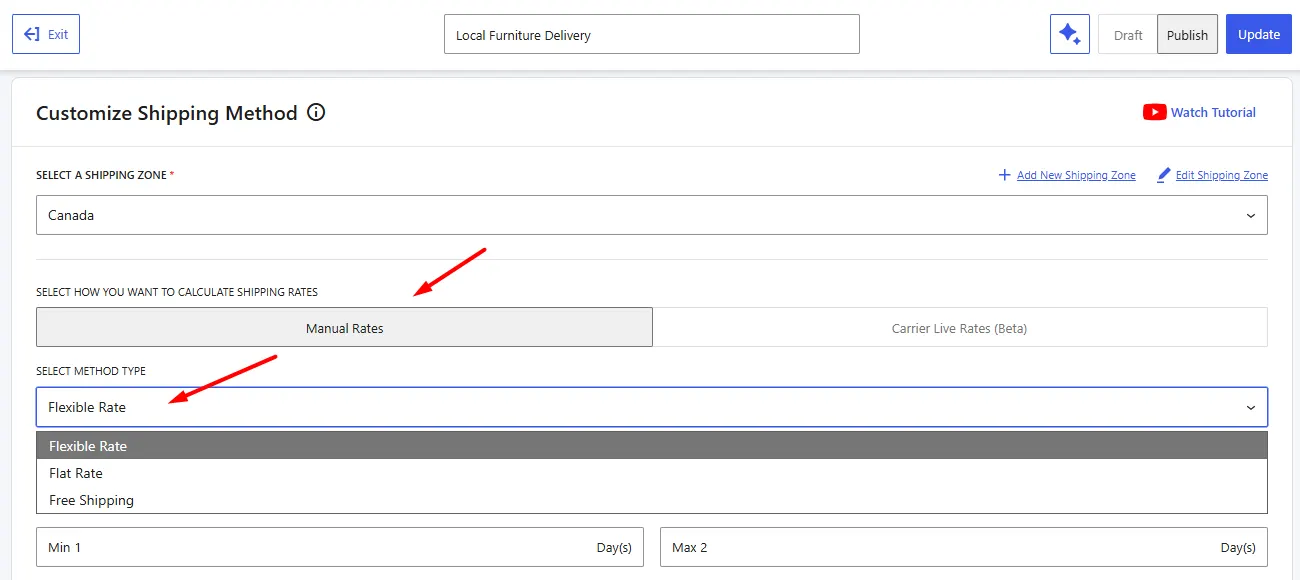Choose Free Shipping from the dropdown list
Image resolution: width=1300 pixels, height=580 pixels.
pyautogui.click(x=651, y=500)
